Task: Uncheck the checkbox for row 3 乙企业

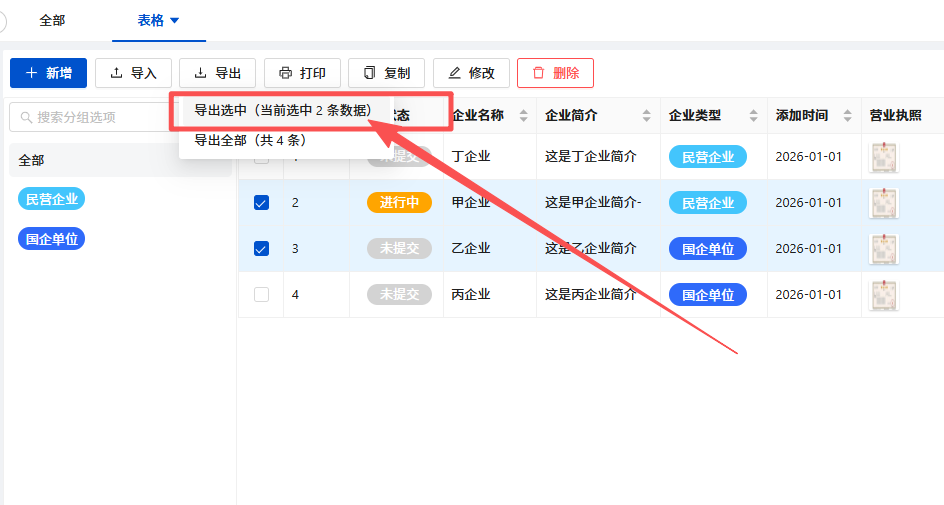Action: pyautogui.click(x=261, y=249)
